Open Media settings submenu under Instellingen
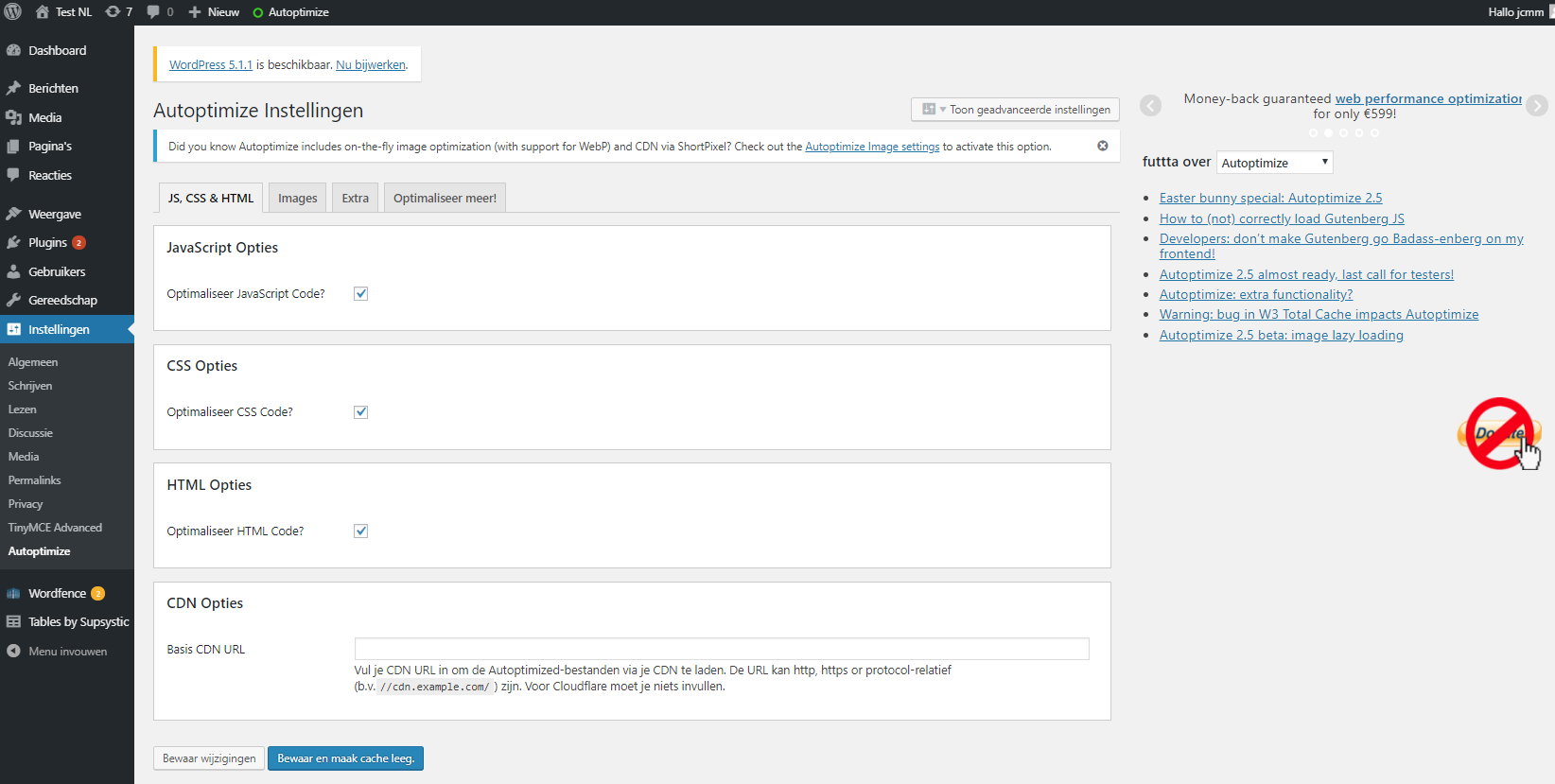The height and width of the screenshot is (784, 1555). coord(24,457)
